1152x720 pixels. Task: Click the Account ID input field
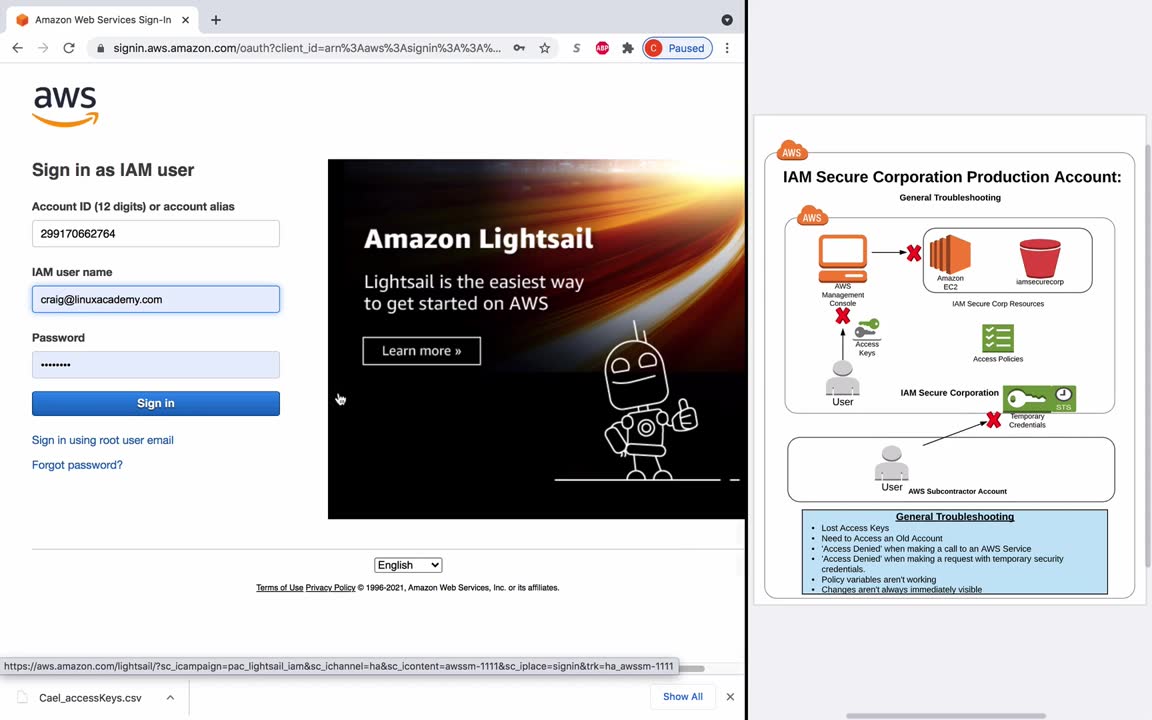(156, 234)
